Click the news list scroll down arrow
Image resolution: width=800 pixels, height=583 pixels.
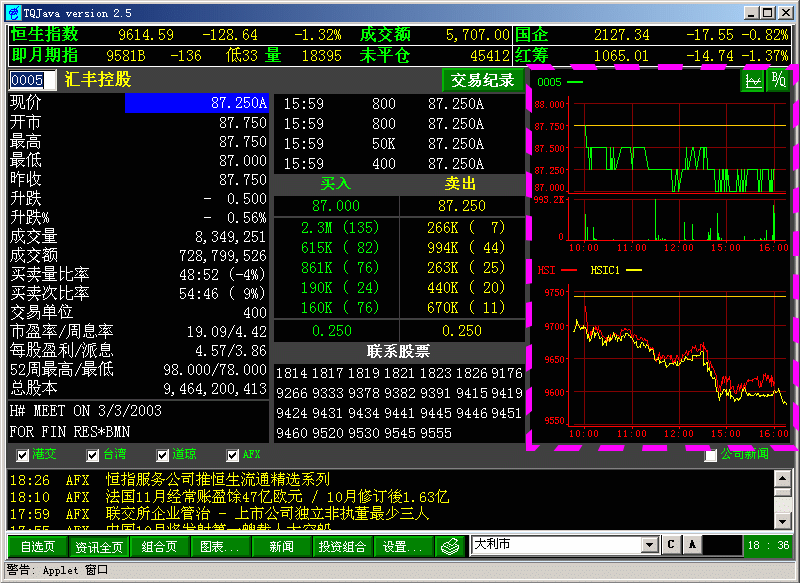tap(783, 520)
